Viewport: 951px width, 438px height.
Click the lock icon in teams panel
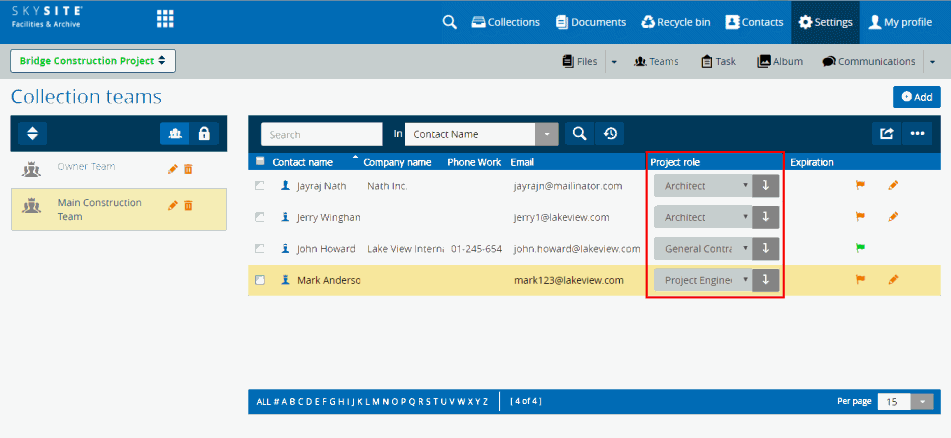[x=204, y=133]
